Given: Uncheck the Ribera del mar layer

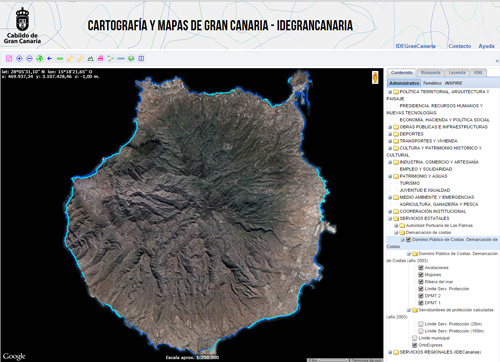Looking at the screenshot, I should [x=421, y=282].
